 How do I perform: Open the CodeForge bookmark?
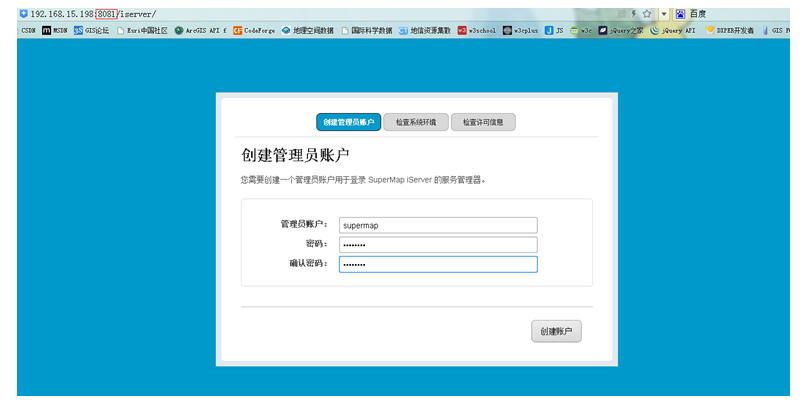(254, 30)
